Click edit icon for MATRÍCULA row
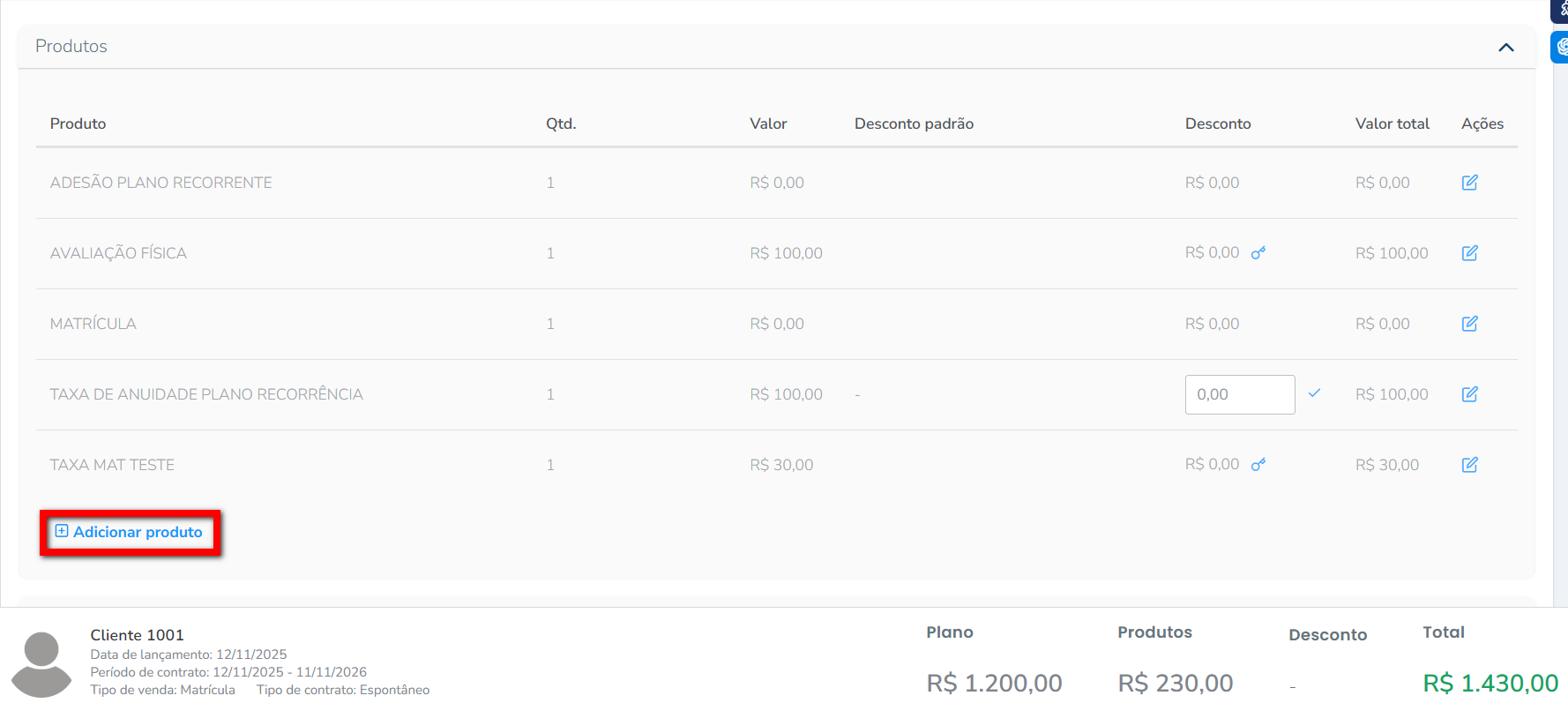The width and height of the screenshot is (1568, 718). 1469,324
